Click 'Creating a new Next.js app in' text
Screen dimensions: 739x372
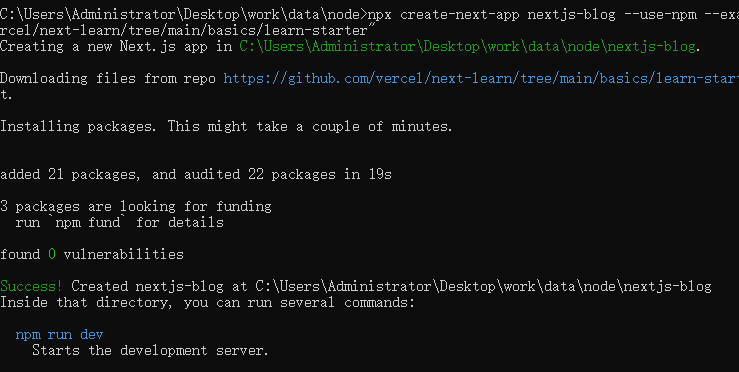[116, 46]
